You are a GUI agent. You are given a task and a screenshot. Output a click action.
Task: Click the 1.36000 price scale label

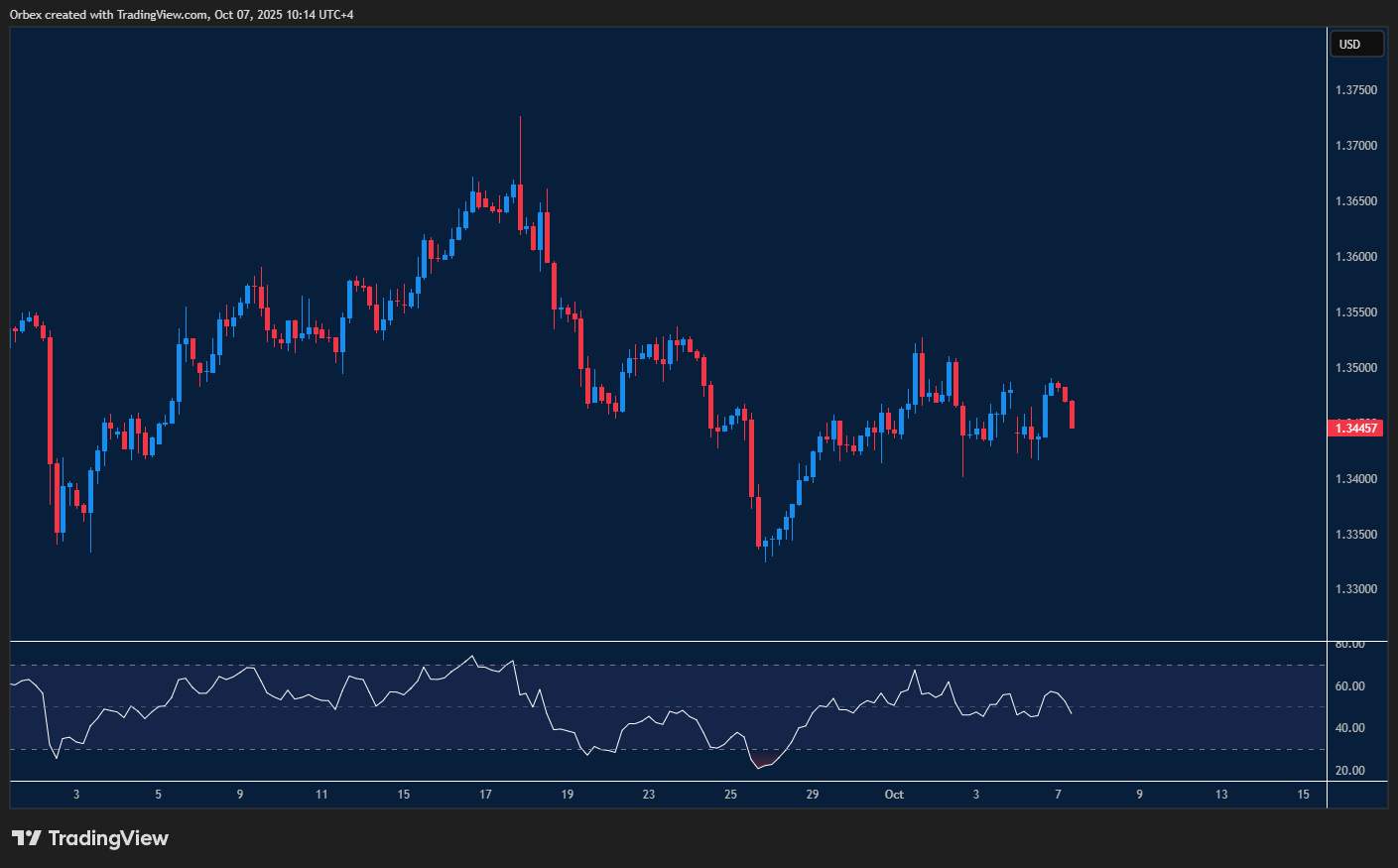pyautogui.click(x=1355, y=257)
